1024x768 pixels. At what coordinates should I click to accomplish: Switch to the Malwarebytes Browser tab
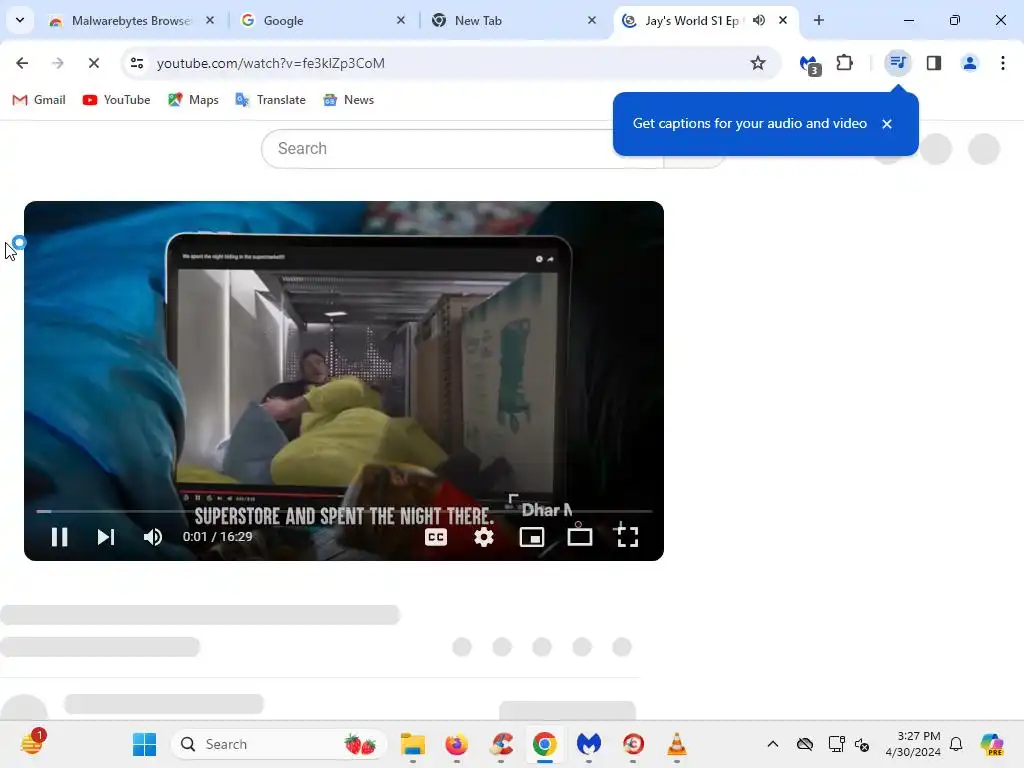pyautogui.click(x=131, y=21)
